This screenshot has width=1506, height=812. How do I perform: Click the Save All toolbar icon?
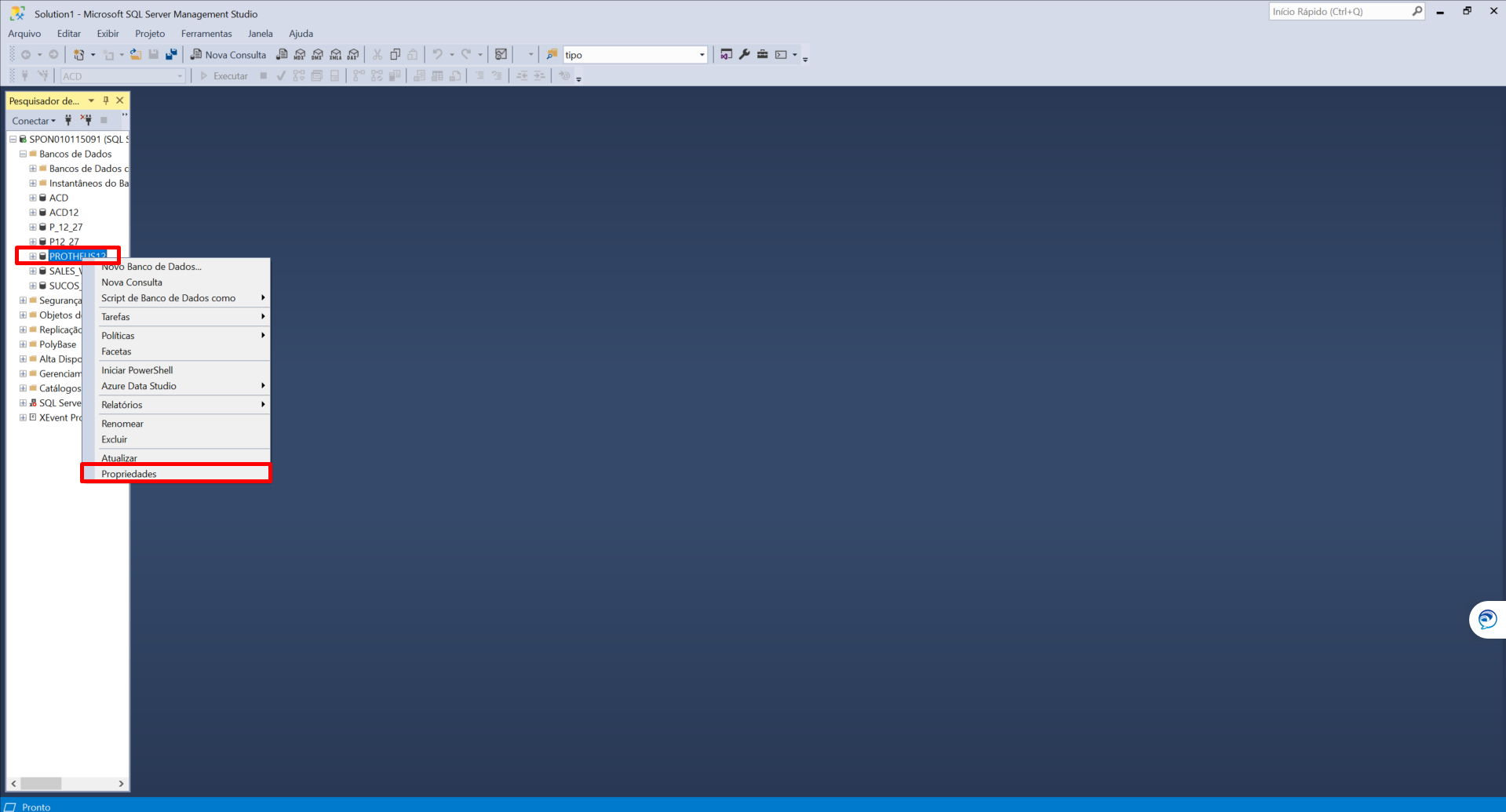(x=171, y=55)
